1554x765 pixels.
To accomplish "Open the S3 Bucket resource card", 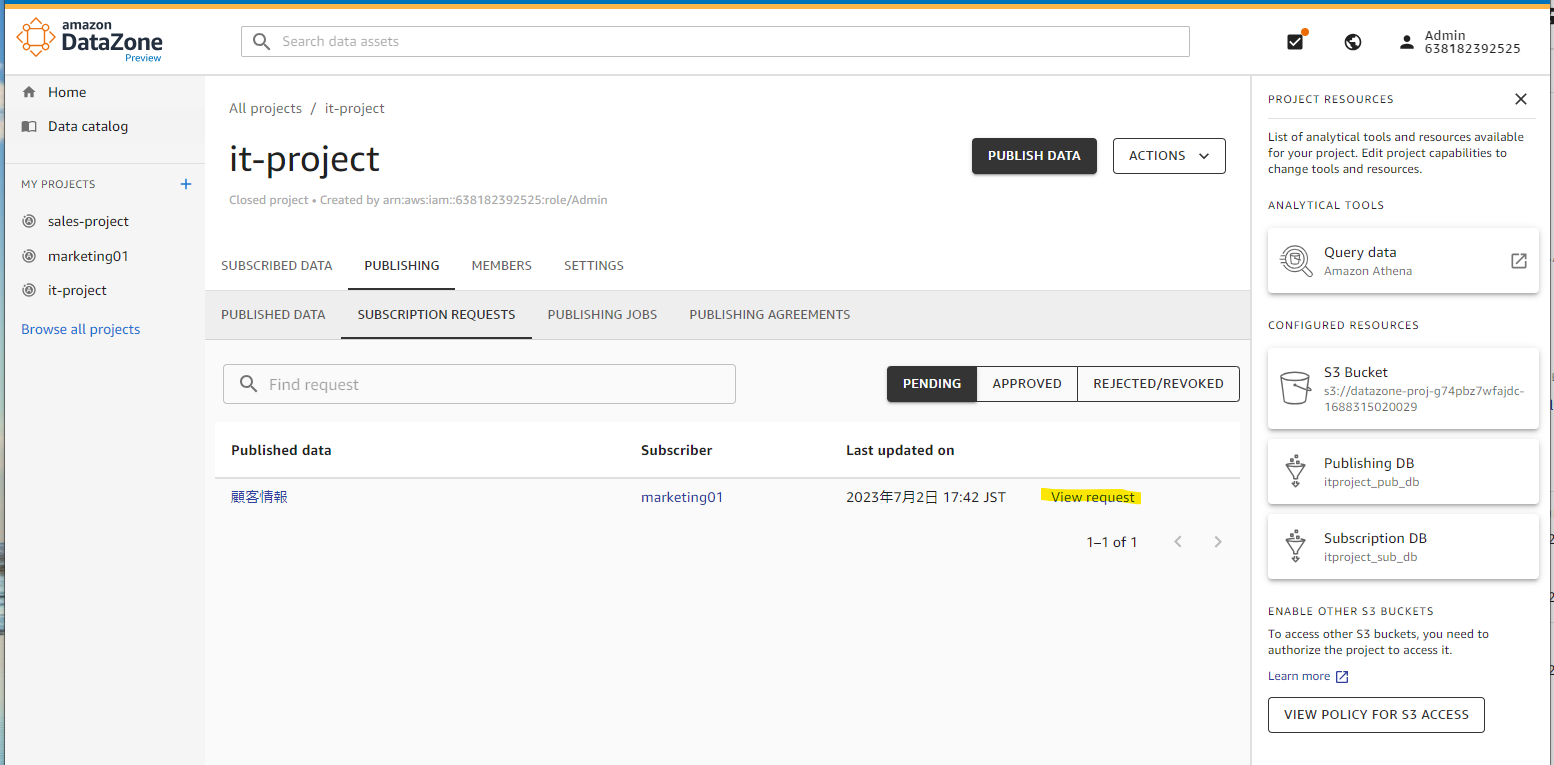I will pos(1403,388).
